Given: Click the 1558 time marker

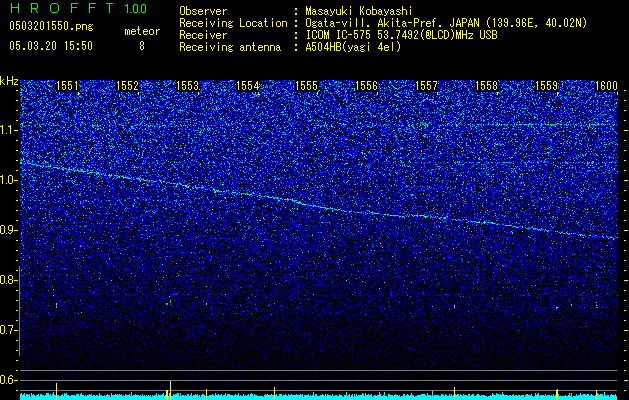Looking at the screenshot, I should 487,85.
